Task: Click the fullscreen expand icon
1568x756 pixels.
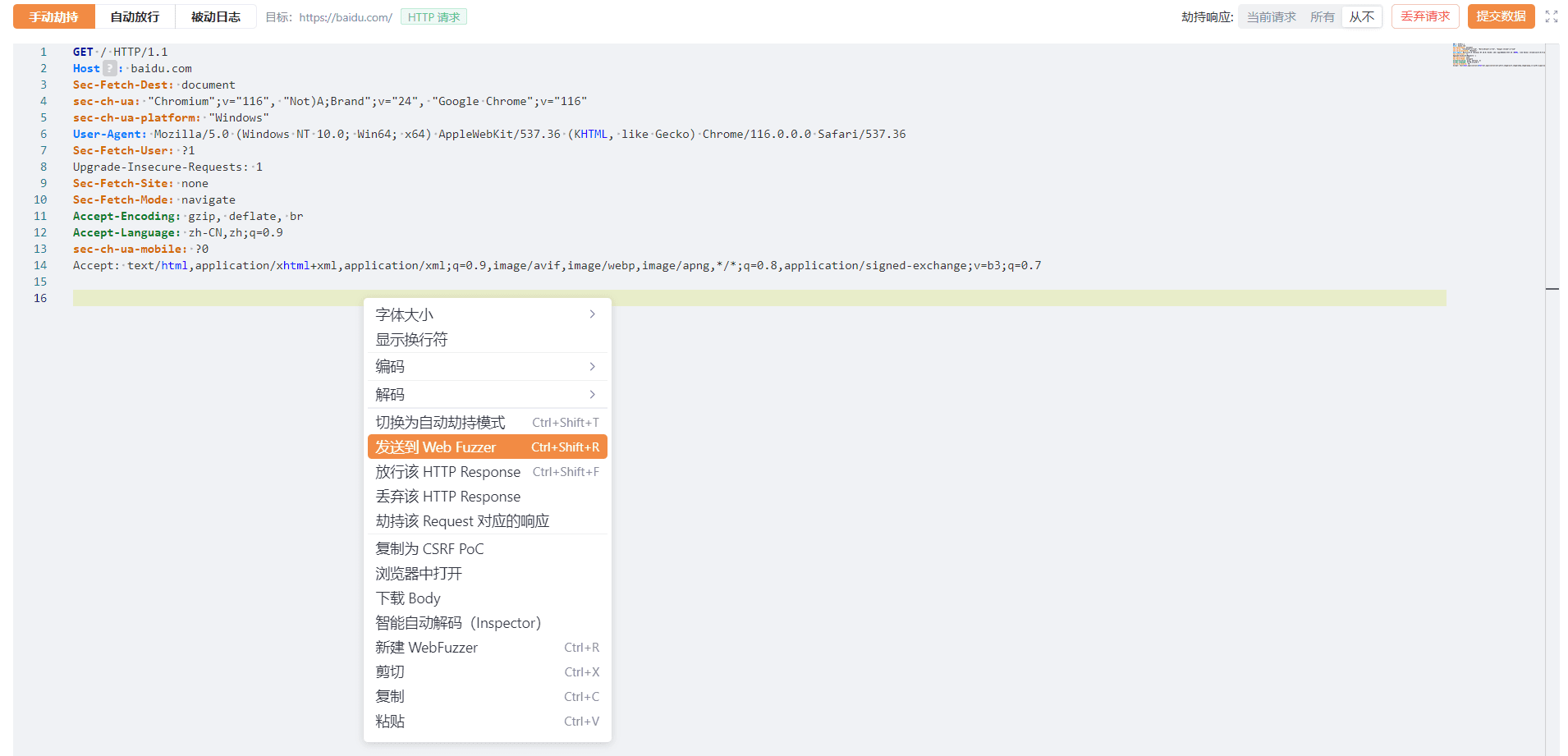Action: pyautogui.click(x=1551, y=16)
